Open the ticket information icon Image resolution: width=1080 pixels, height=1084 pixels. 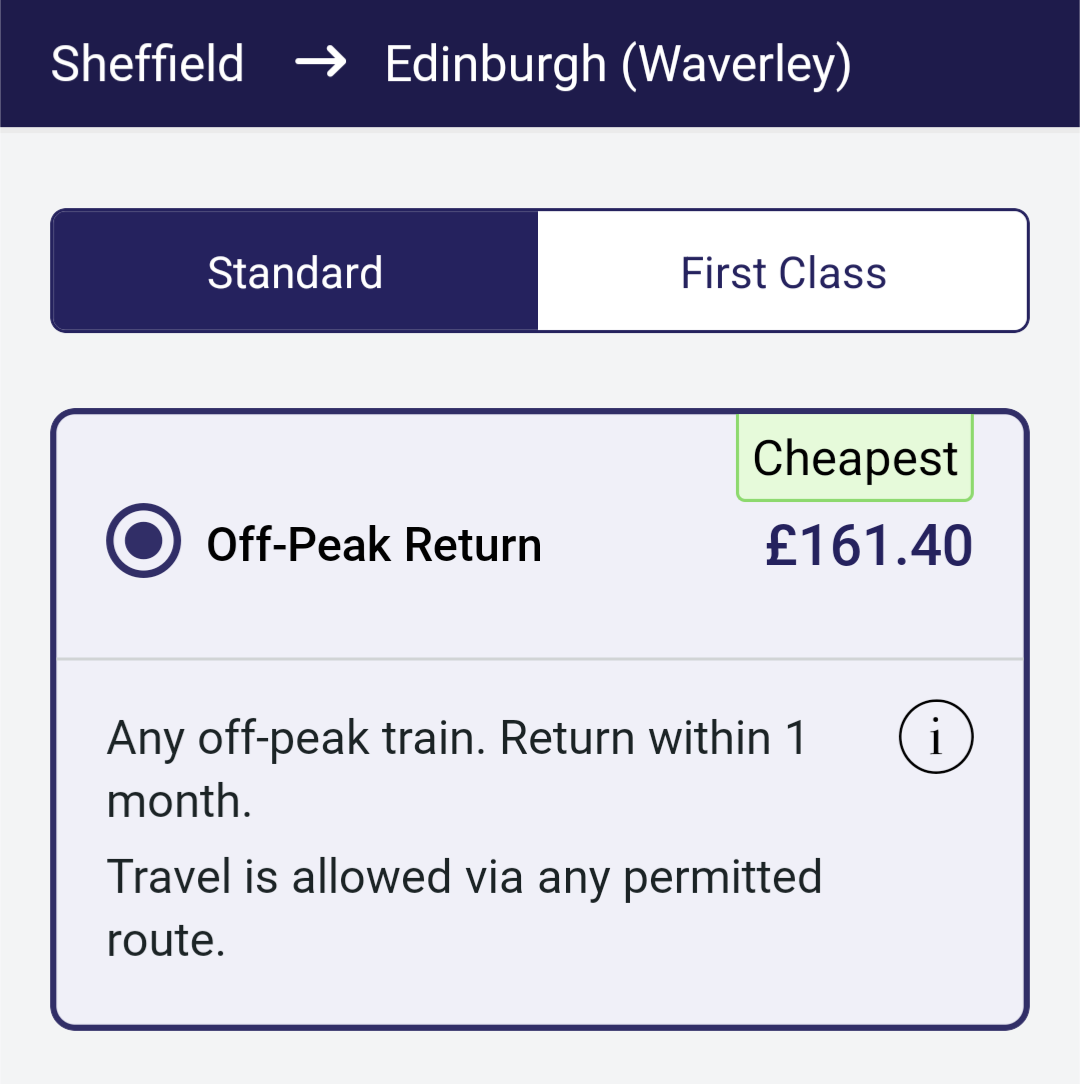click(936, 739)
